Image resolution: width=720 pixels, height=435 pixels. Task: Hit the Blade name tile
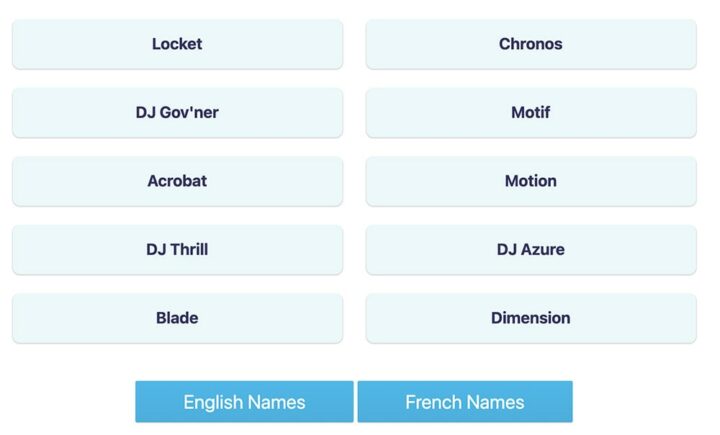click(177, 318)
